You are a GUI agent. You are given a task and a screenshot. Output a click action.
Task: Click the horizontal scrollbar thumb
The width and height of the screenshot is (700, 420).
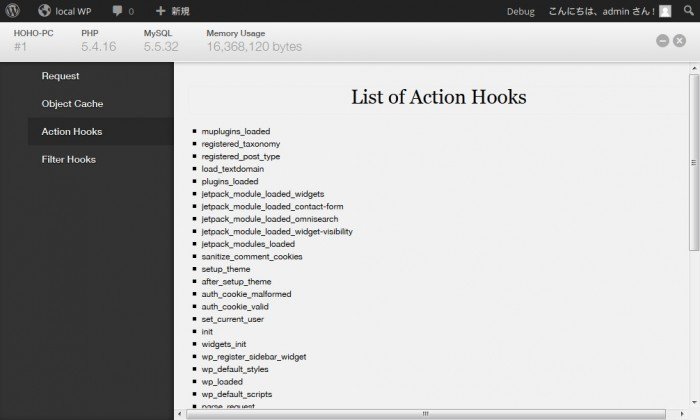[425, 413]
